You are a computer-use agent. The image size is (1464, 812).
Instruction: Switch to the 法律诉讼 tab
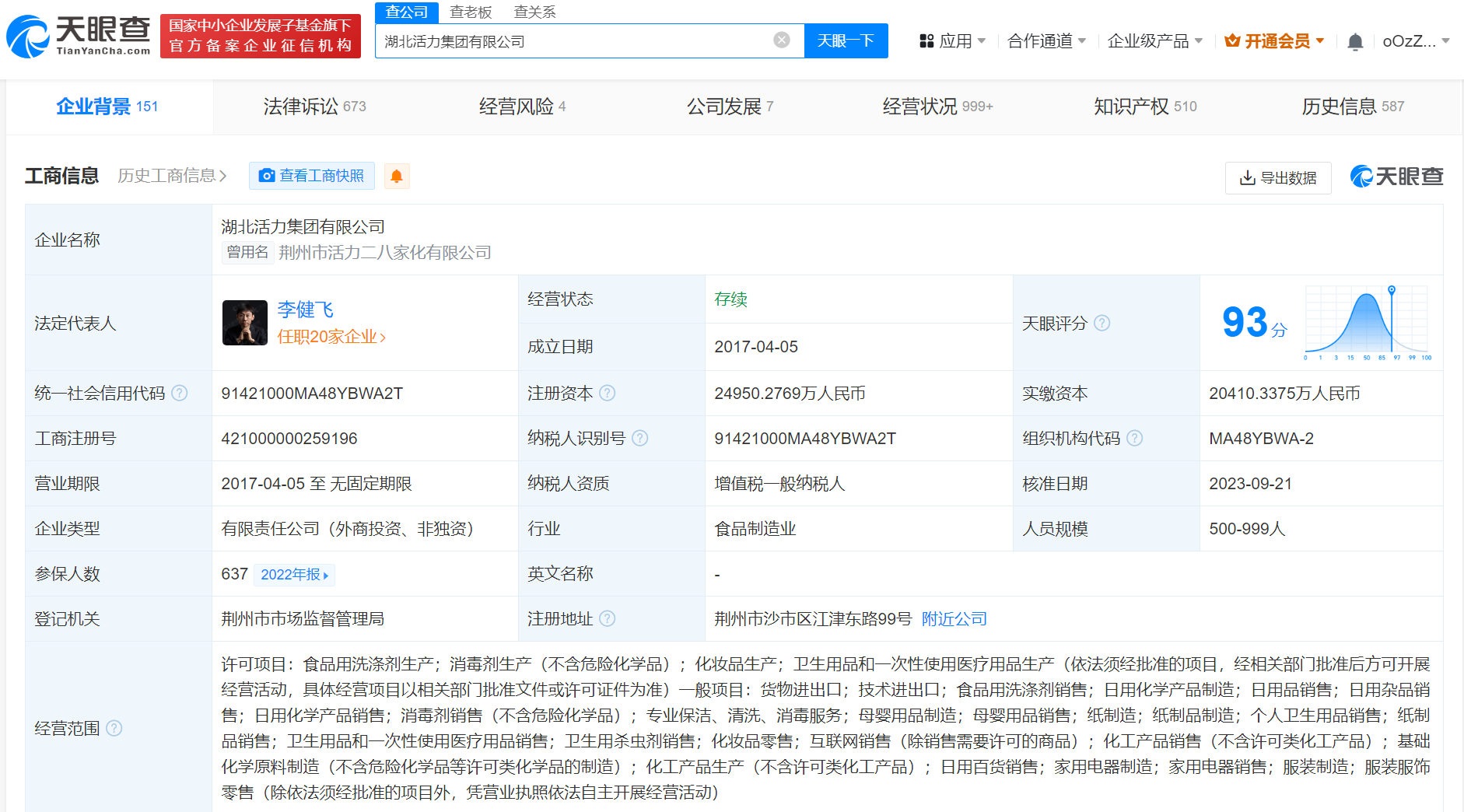click(x=314, y=107)
